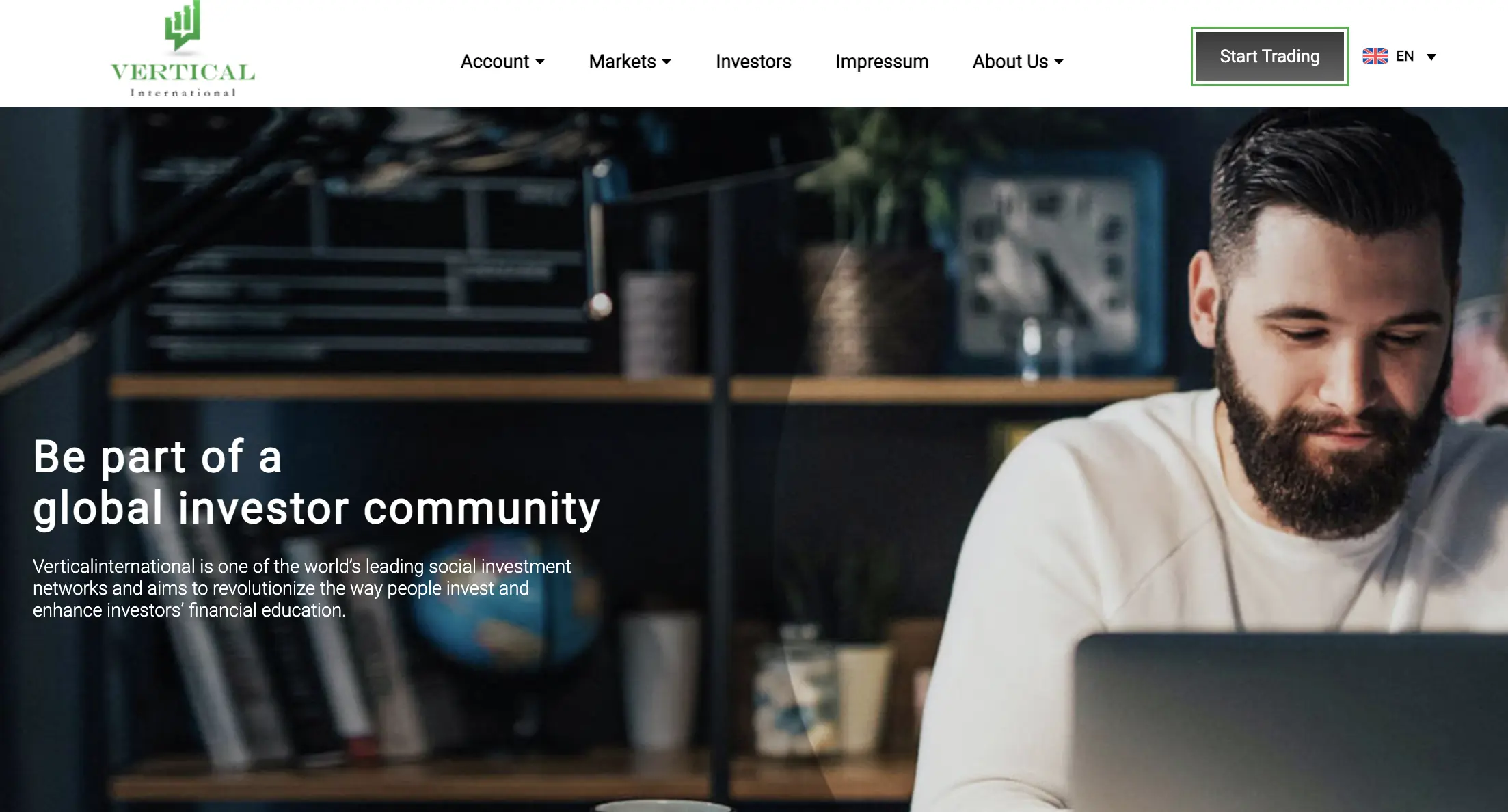Click the Account menu caret
The image size is (1508, 812).
pyautogui.click(x=540, y=62)
